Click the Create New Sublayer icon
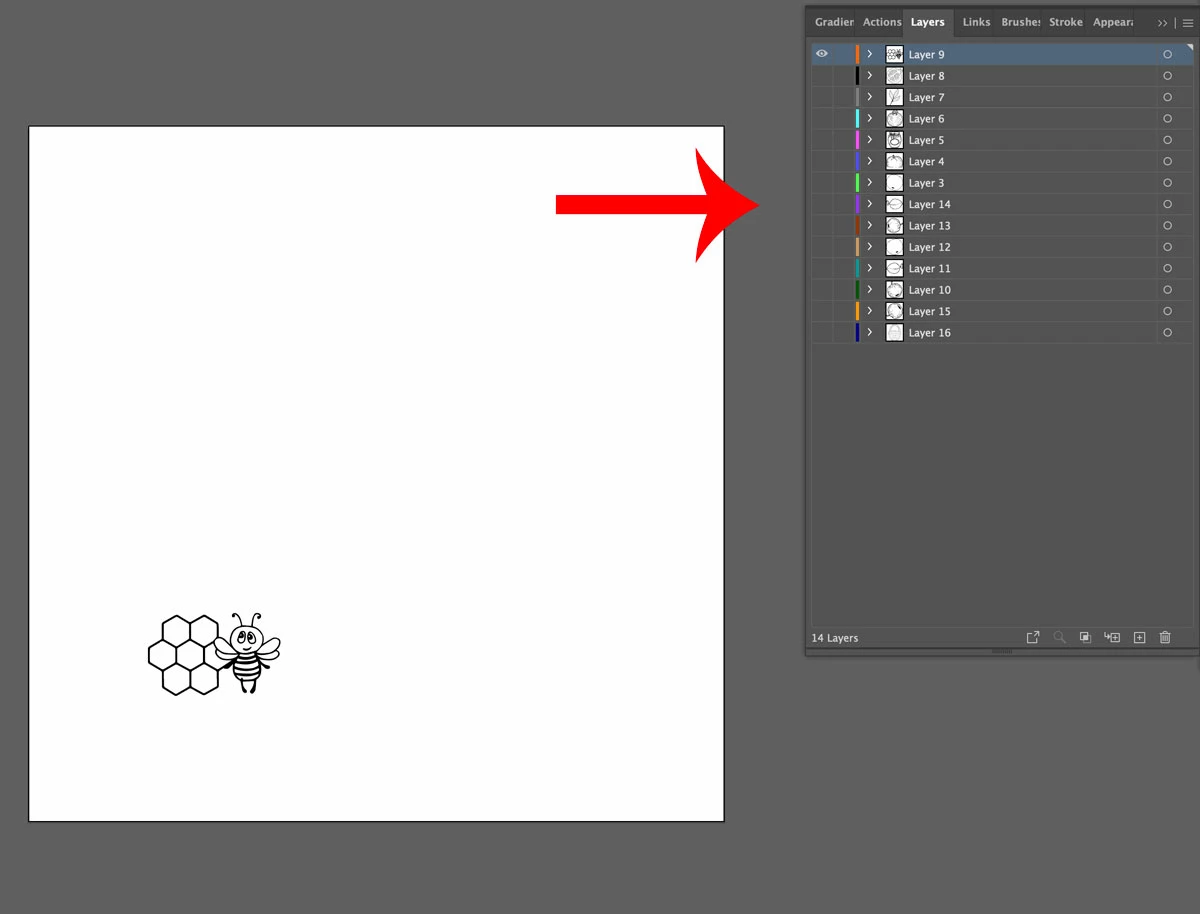This screenshot has width=1200, height=914. (x=1112, y=638)
